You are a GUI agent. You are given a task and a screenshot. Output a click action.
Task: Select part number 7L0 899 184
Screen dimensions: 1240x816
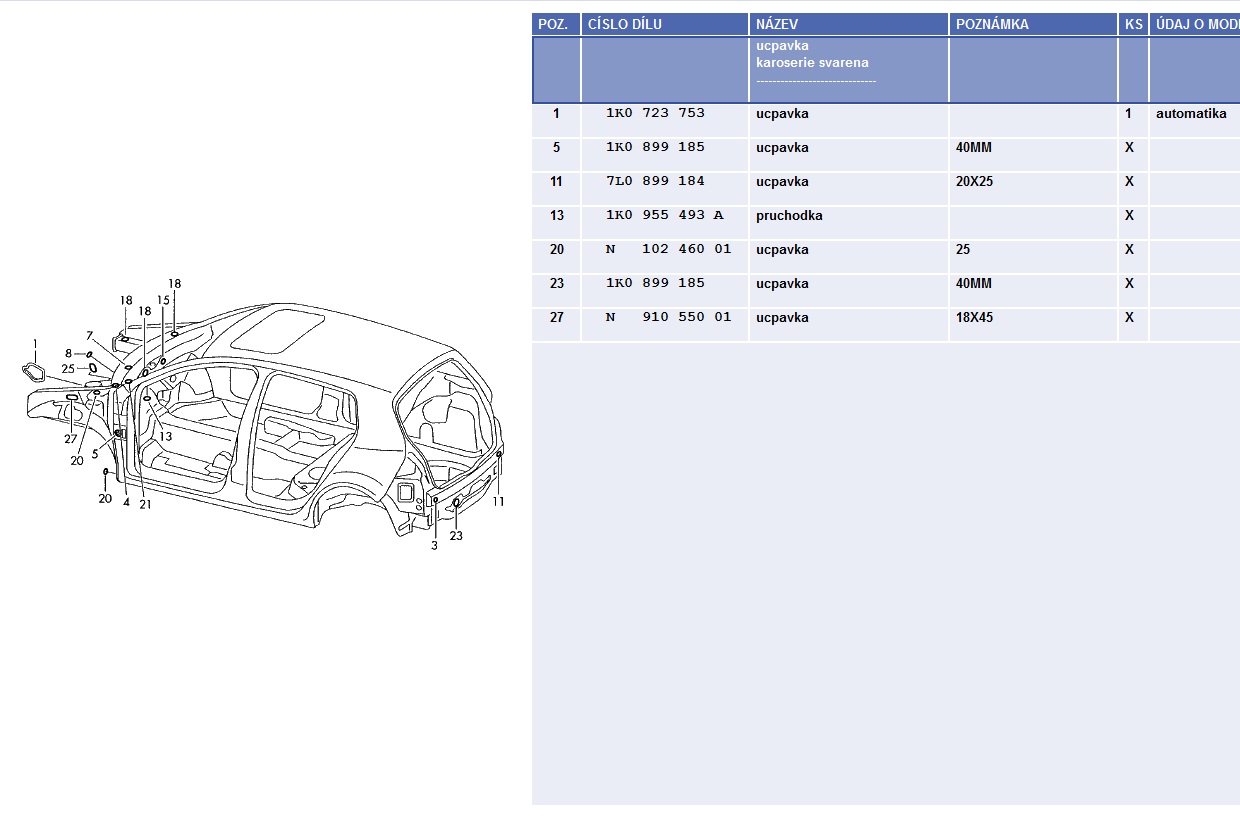point(655,181)
